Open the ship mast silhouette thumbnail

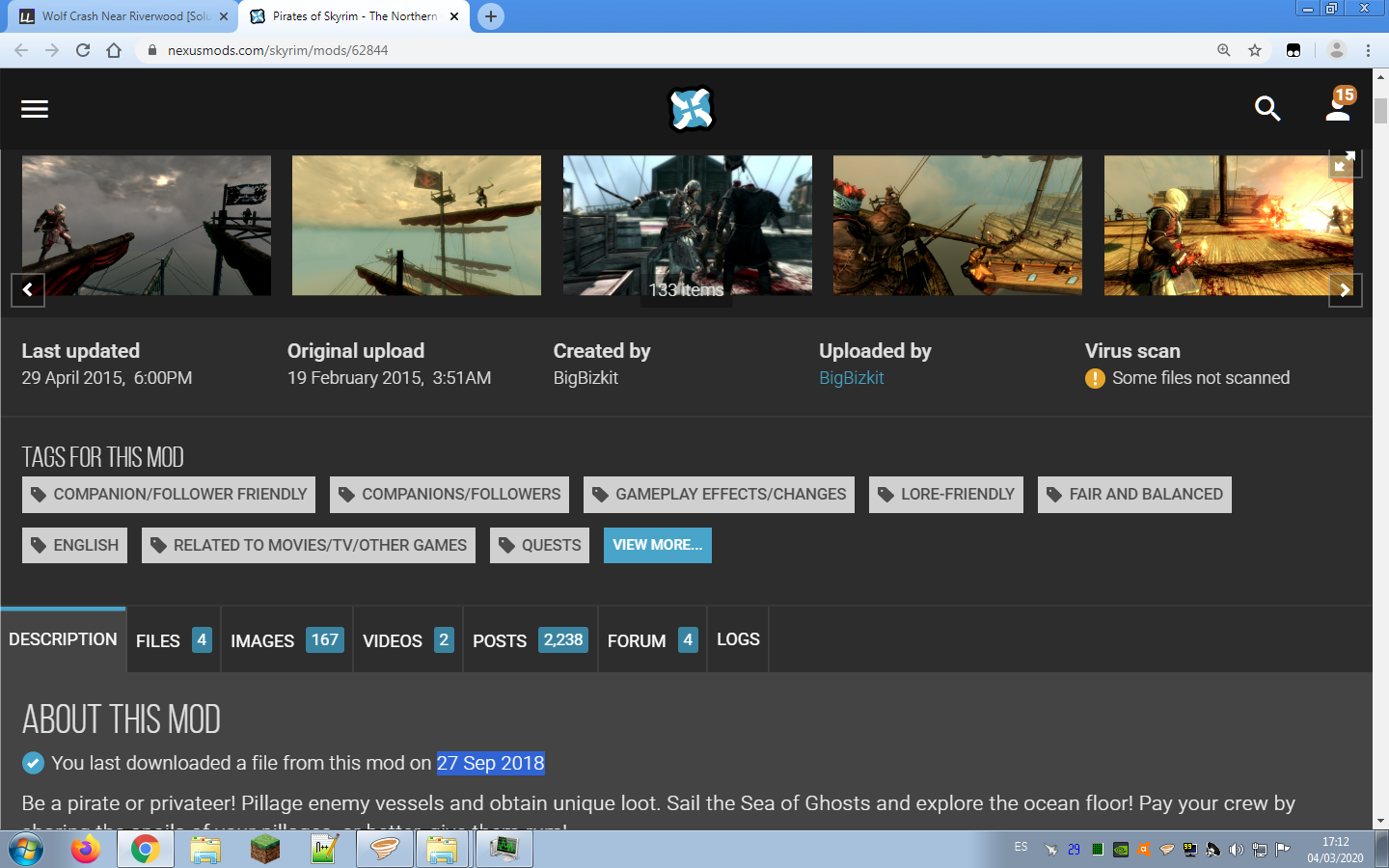pyautogui.click(x=417, y=226)
